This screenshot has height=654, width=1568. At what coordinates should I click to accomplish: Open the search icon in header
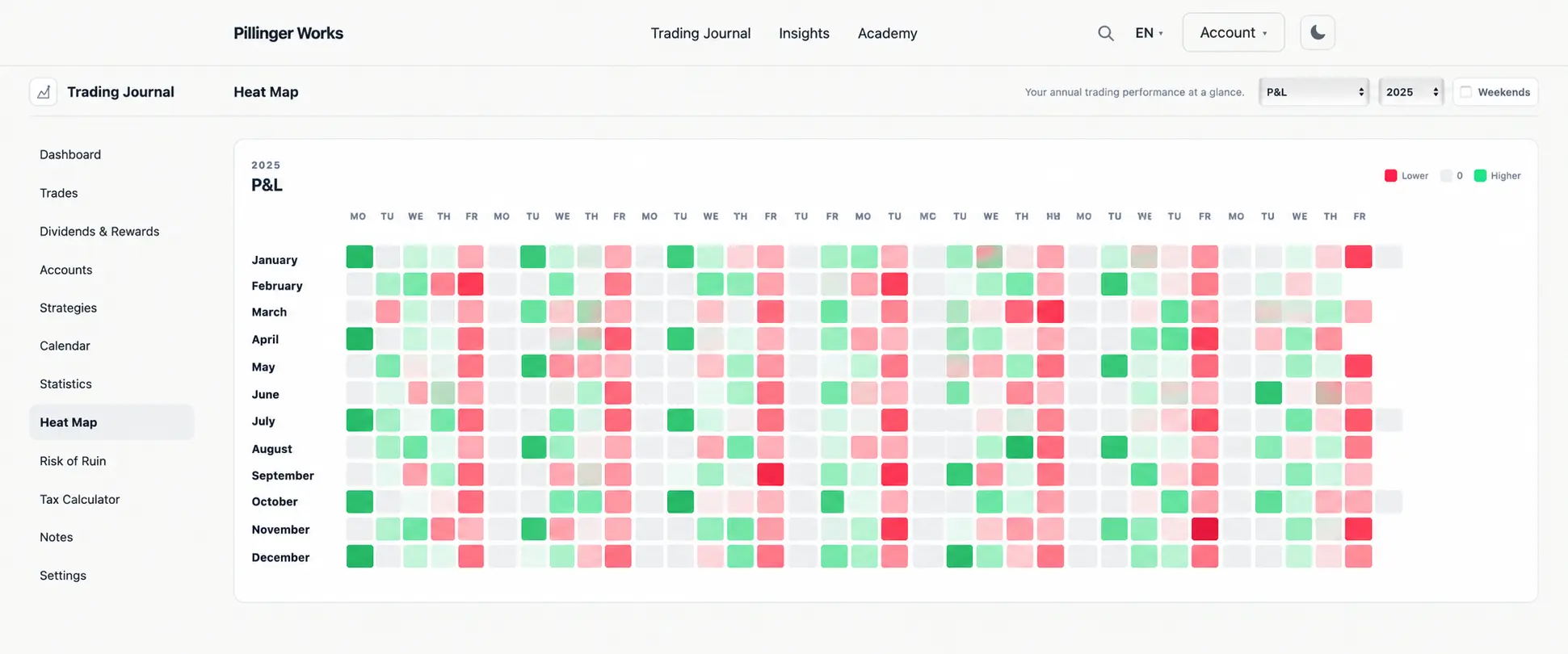click(1105, 33)
